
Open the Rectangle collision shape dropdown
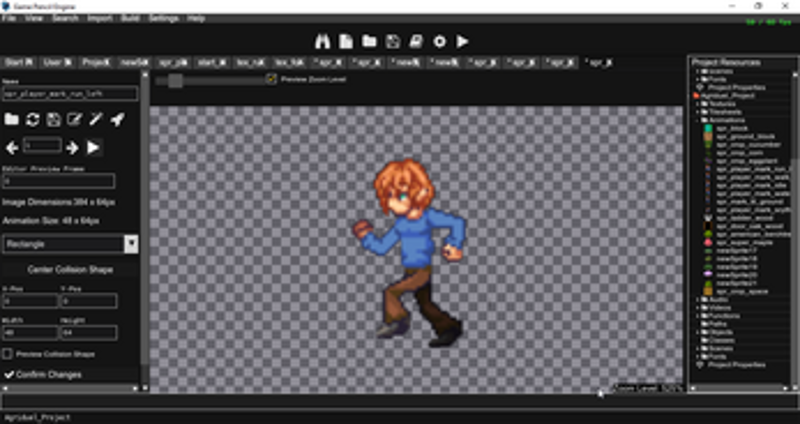click(x=70, y=244)
